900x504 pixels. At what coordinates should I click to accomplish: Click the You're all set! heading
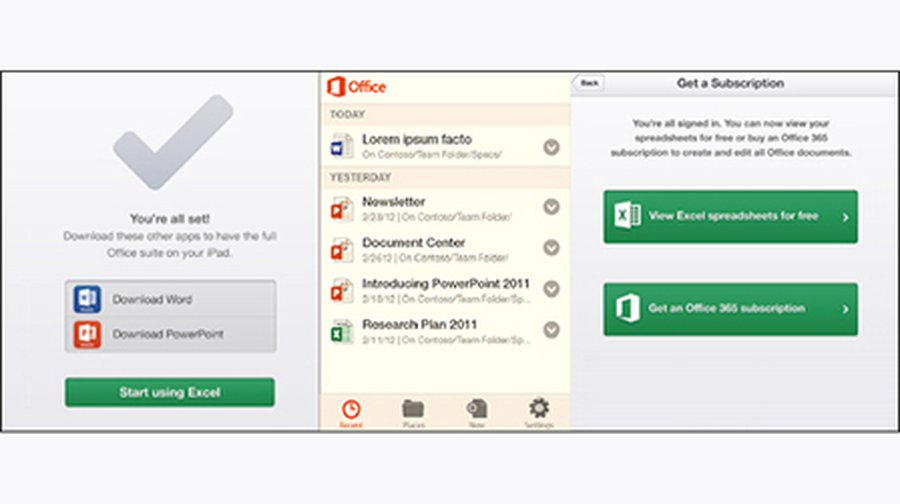pos(170,219)
